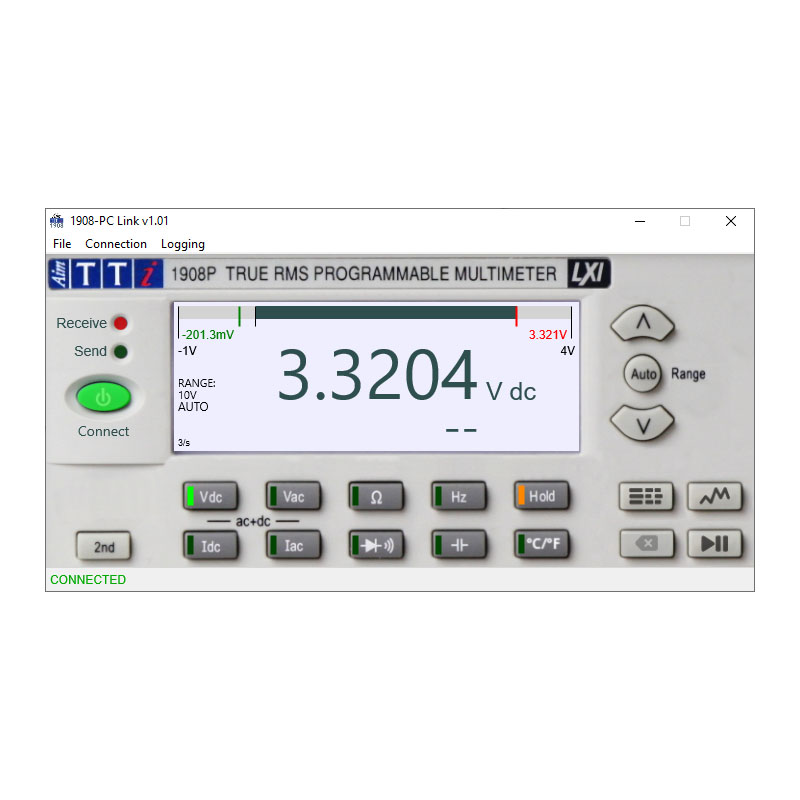The height and width of the screenshot is (800, 800).
Task: Close the 1908-PC Link window
Action: pyautogui.click(x=731, y=221)
